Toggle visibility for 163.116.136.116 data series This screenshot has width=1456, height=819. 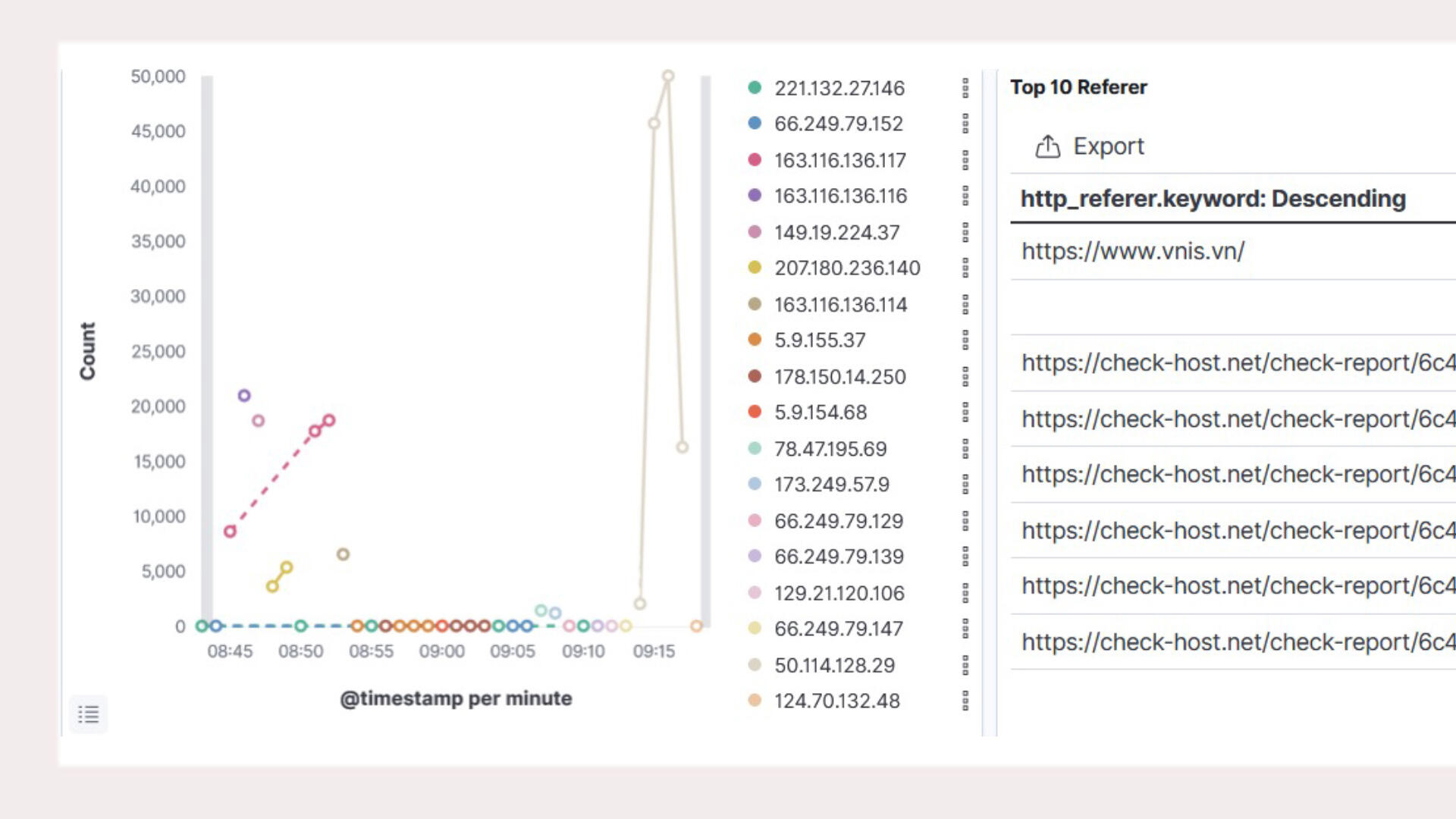coord(756,196)
